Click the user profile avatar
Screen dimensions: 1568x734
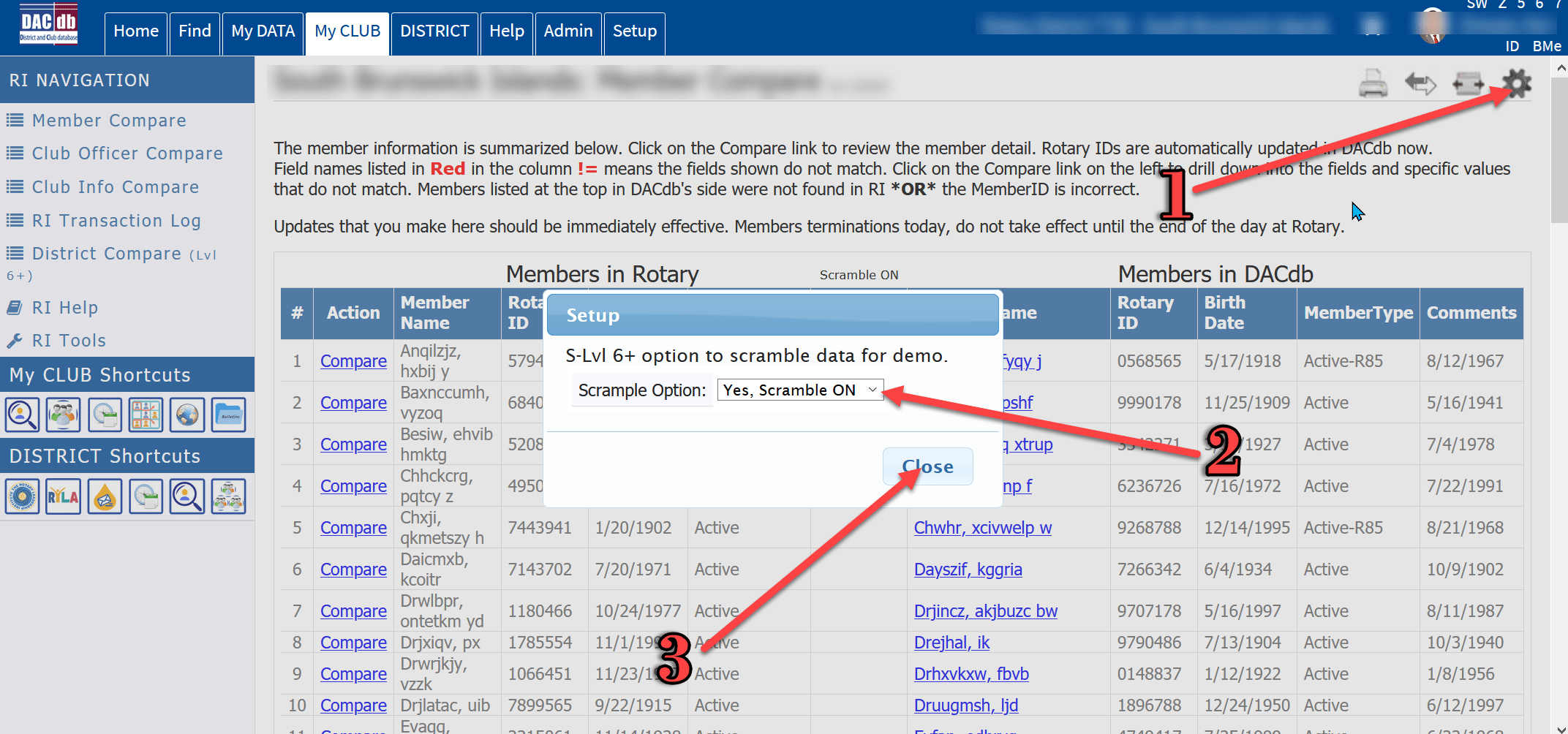(1432, 26)
